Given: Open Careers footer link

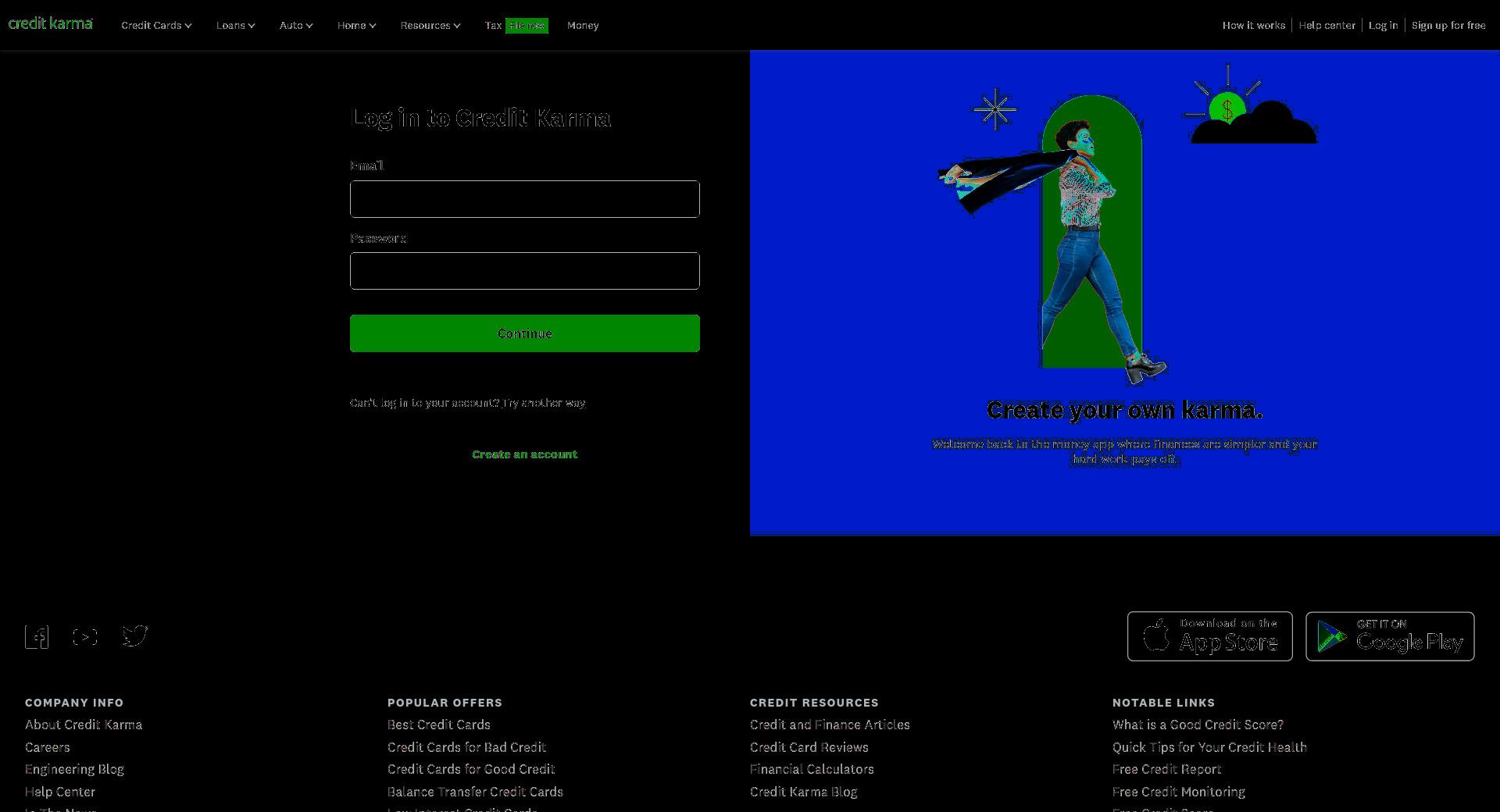Looking at the screenshot, I should 48,747.
